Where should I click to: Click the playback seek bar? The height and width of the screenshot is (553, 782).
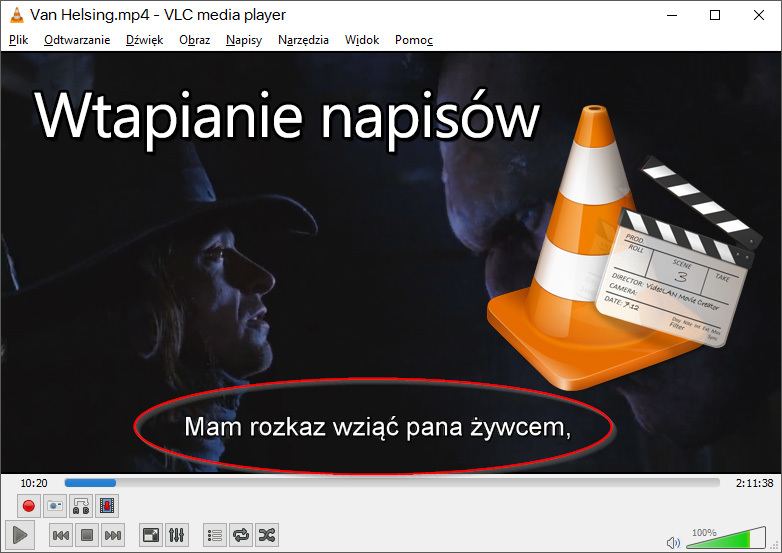392,483
